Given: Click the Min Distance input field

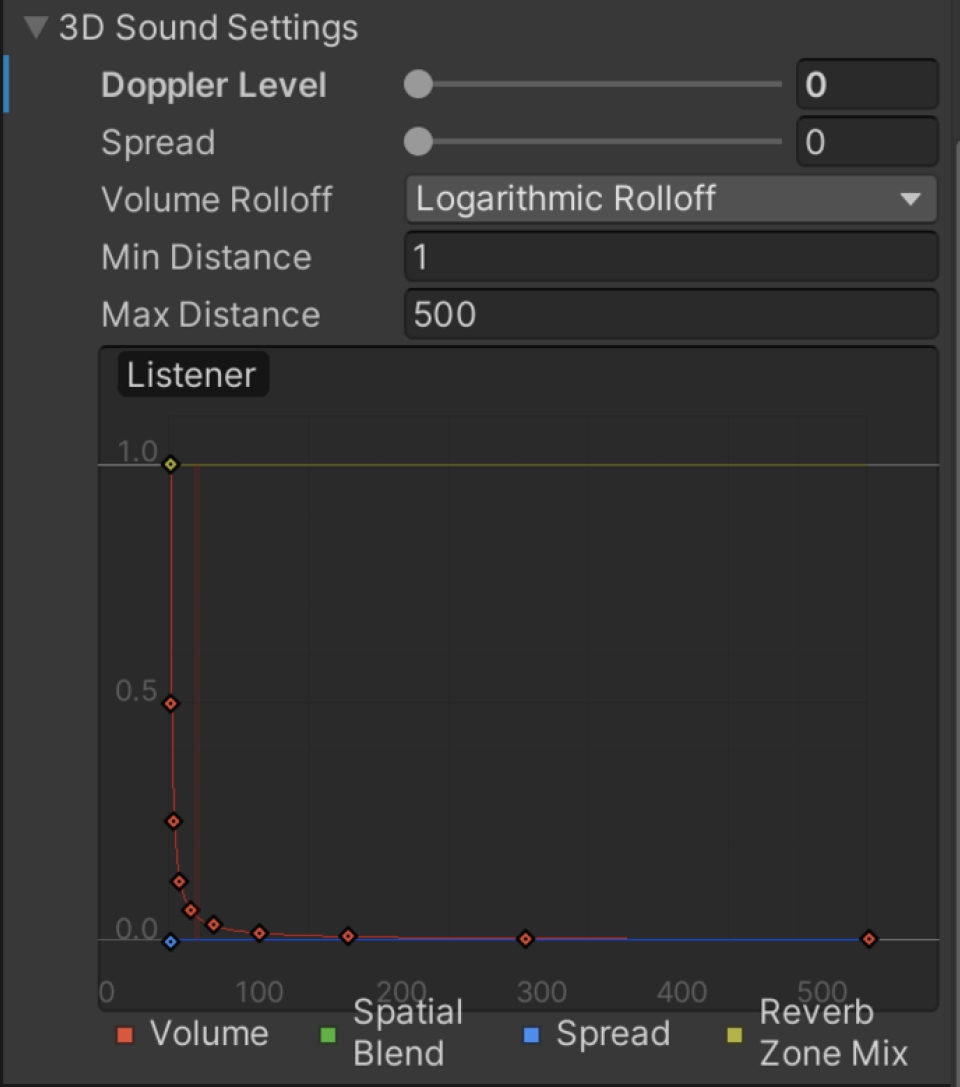Looking at the screenshot, I should [670, 257].
